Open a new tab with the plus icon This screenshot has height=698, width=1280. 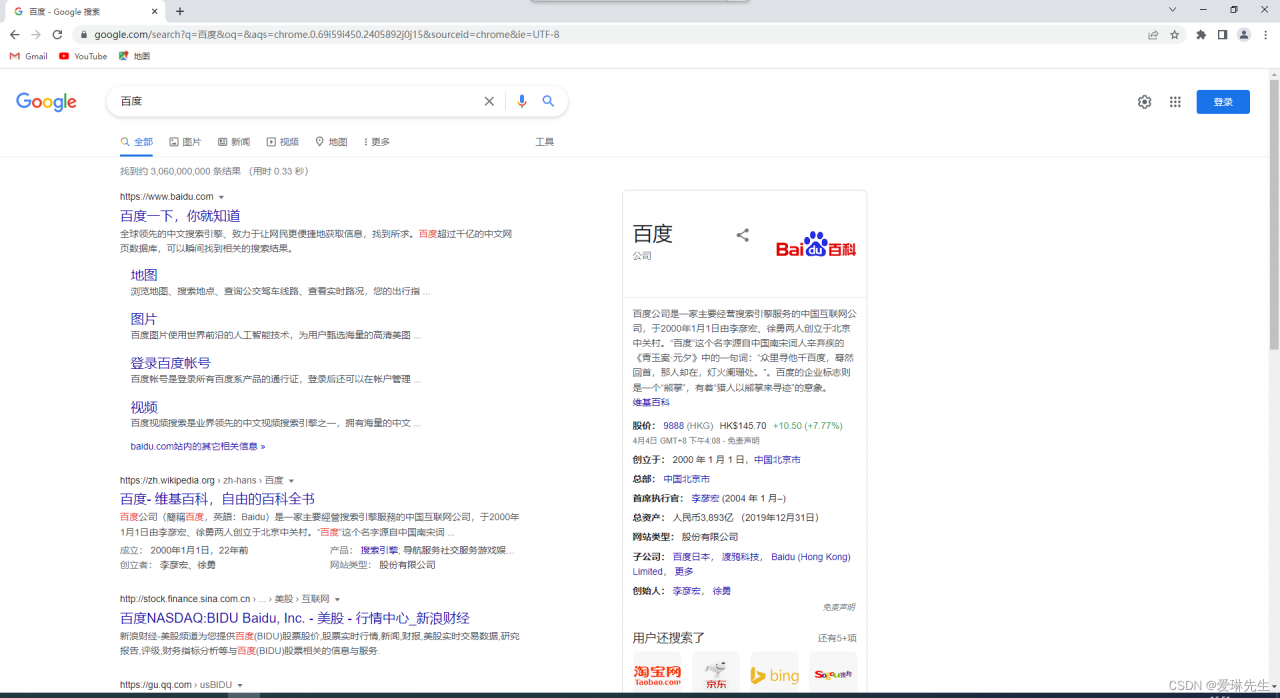[x=180, y=11]
